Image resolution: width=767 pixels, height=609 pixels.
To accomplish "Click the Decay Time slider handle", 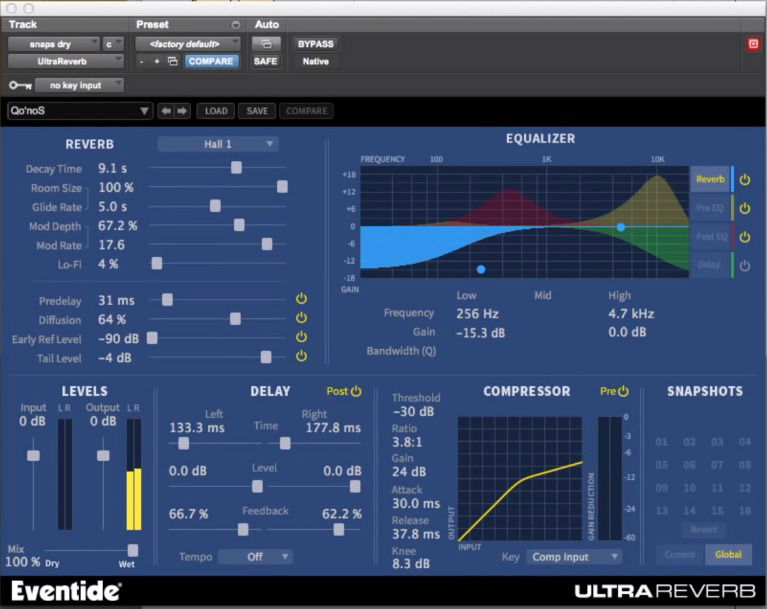I will pos(236,168).
